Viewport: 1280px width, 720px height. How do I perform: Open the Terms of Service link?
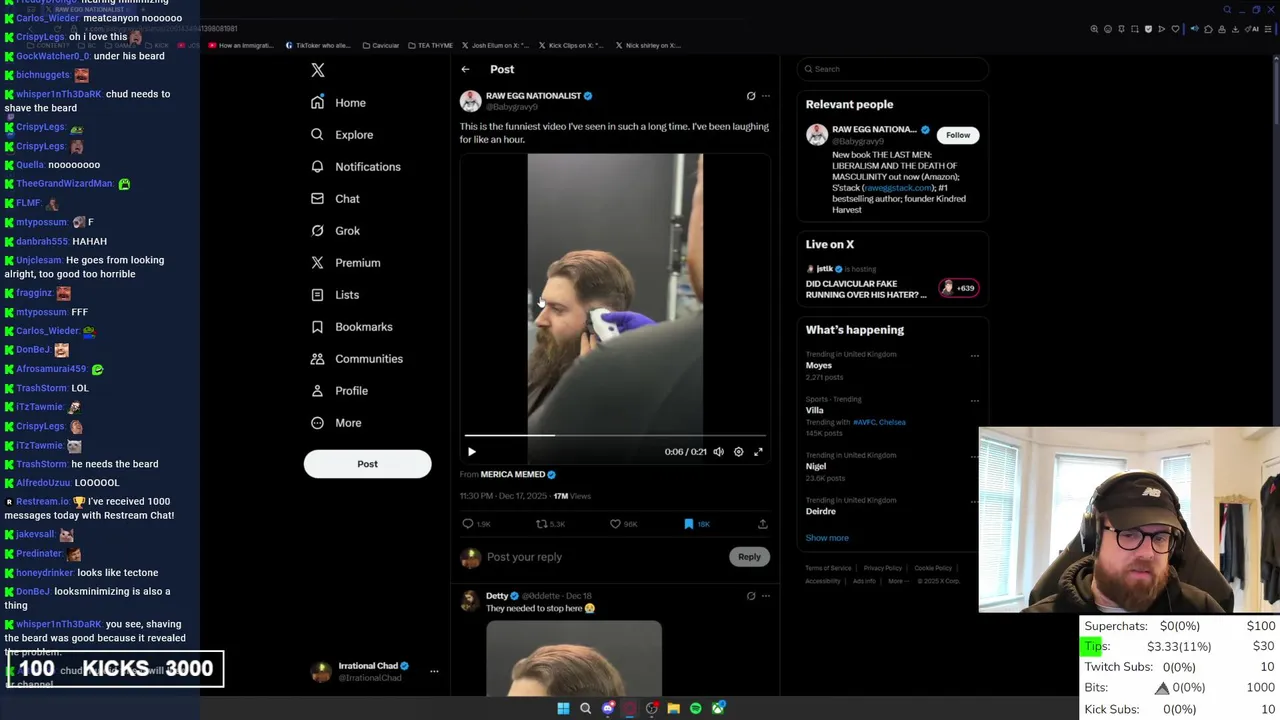coord(828,568)
